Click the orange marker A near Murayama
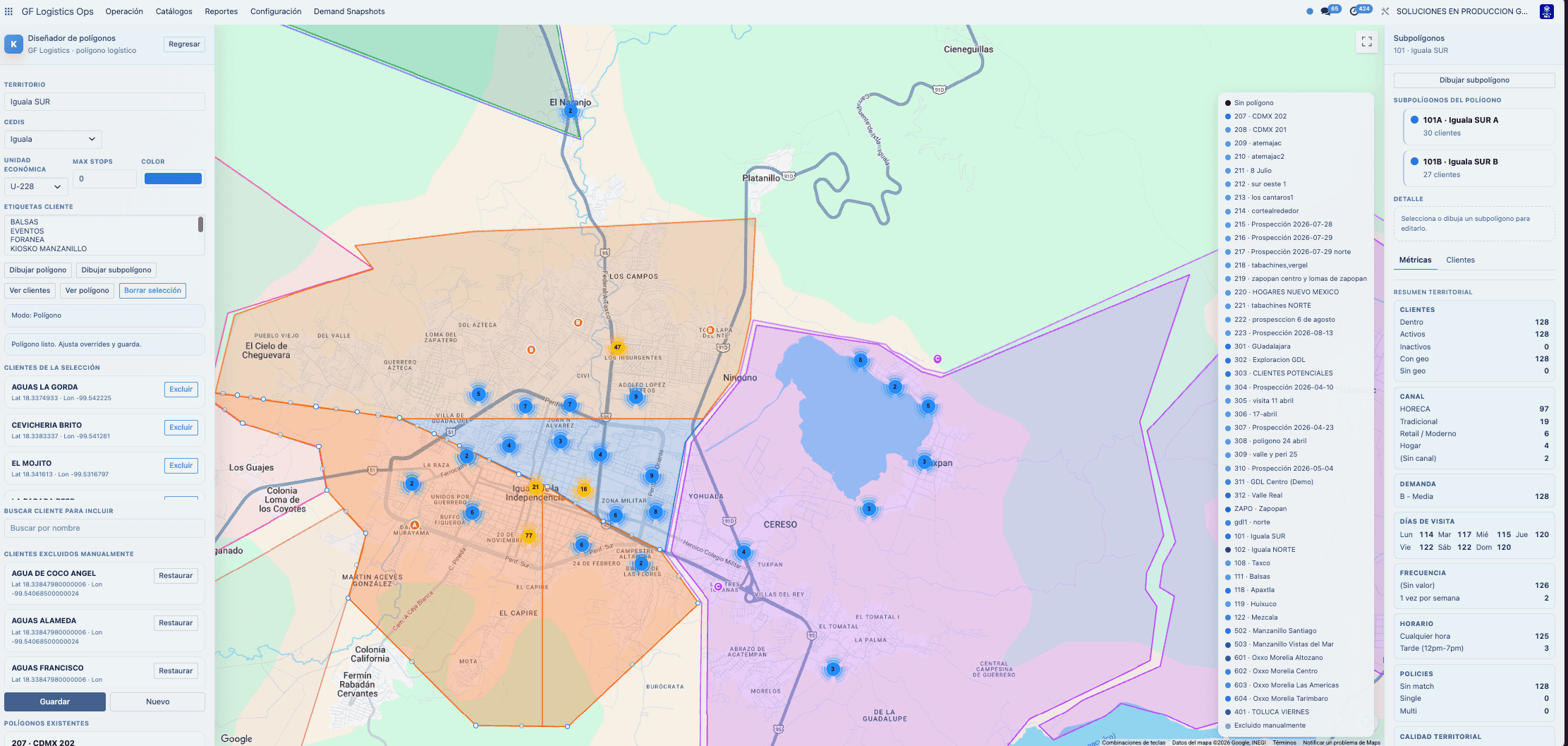This screenshot has width=1568, height=746. coord(415,525)
